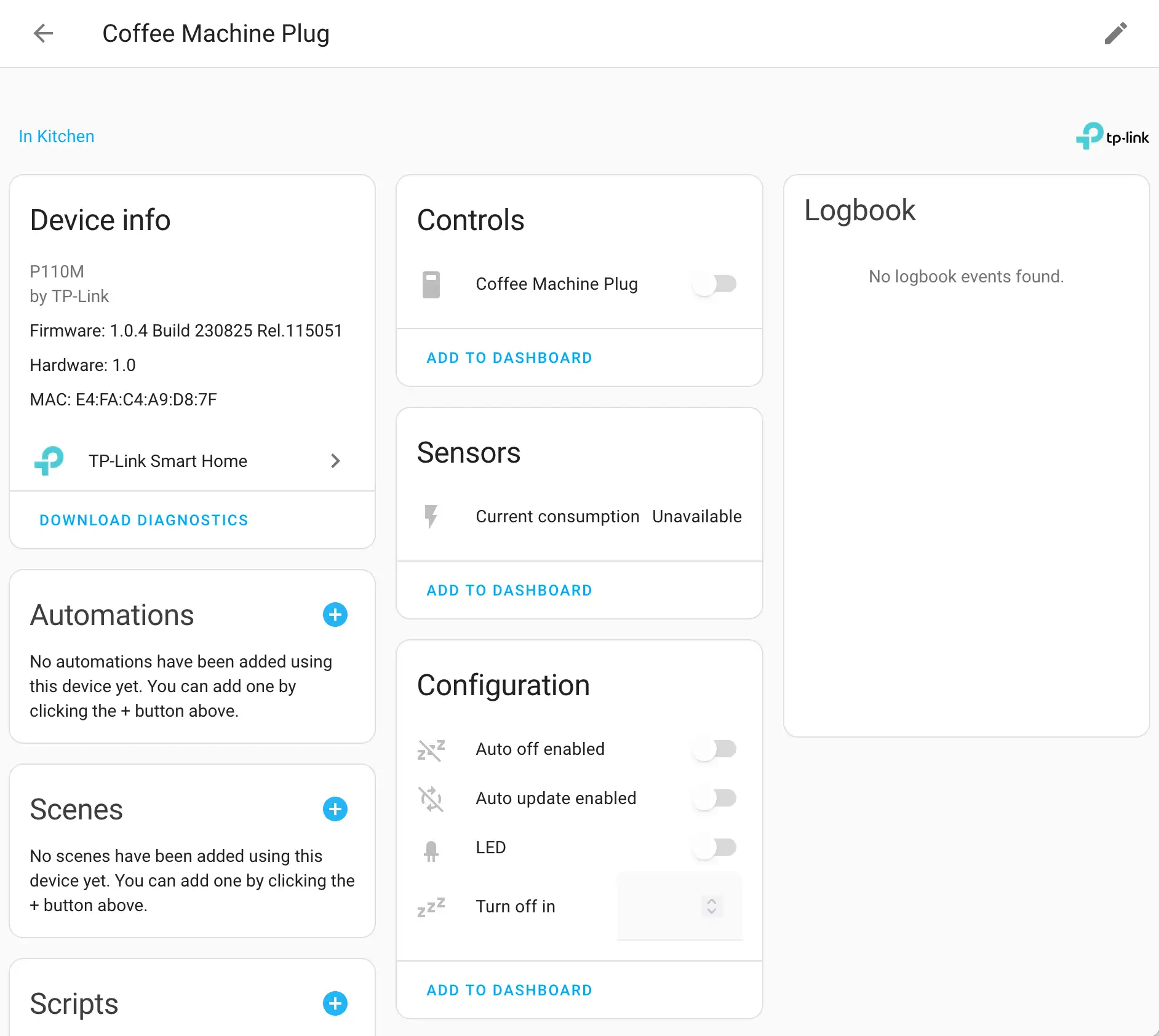Toggle the Coffee Machine Plug switch
The width and height of the screenshot is (1159, 1036).
(714, 284)
